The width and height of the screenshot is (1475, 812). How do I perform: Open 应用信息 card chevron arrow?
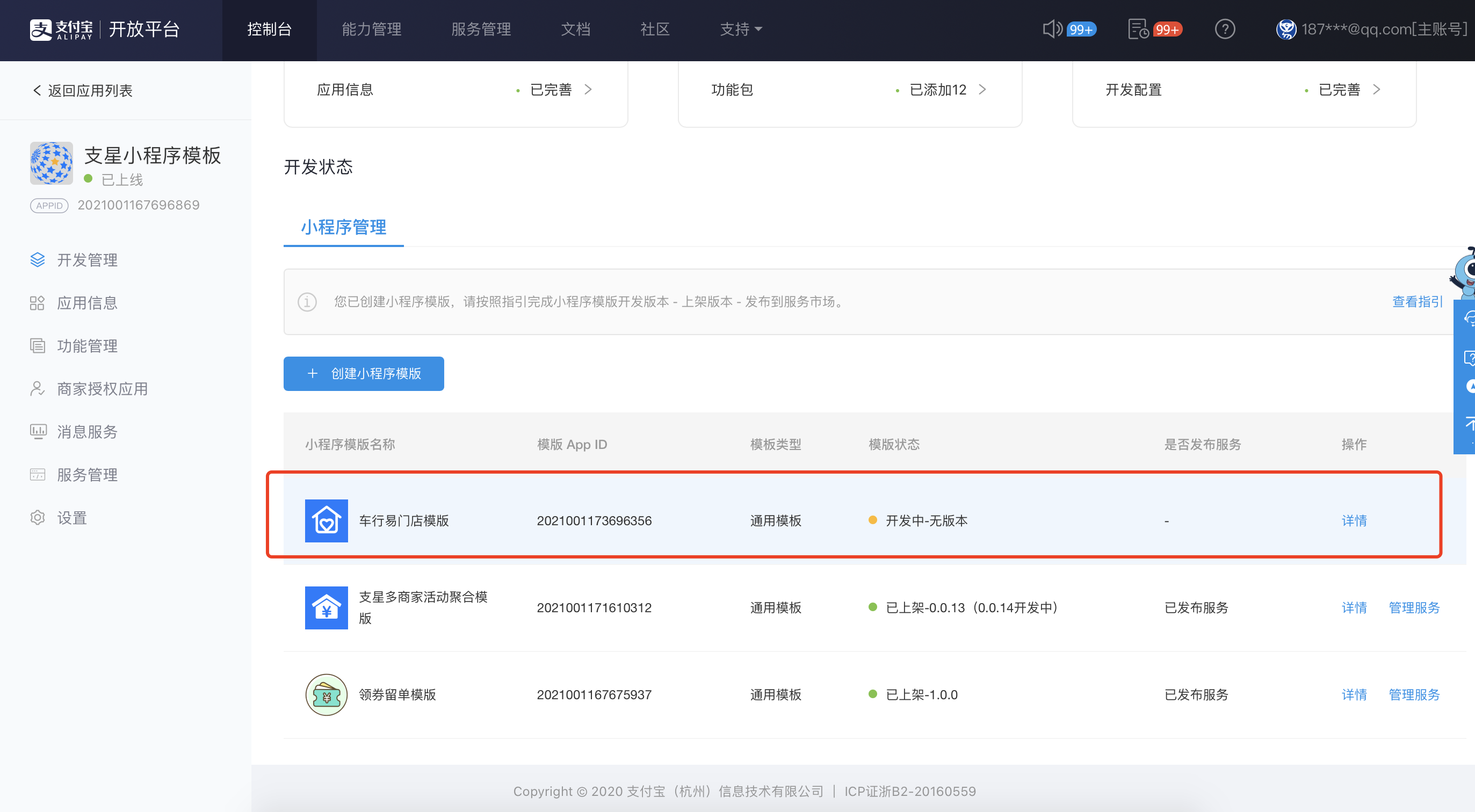pos(588,89)
